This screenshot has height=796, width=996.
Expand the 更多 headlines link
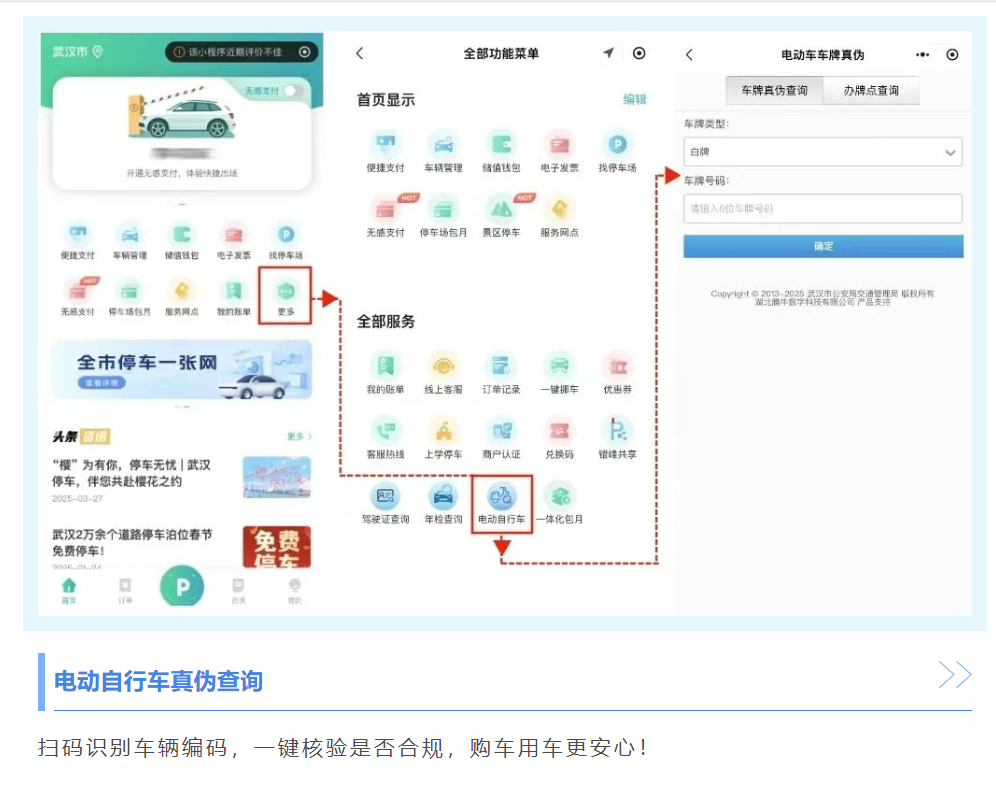299,437
